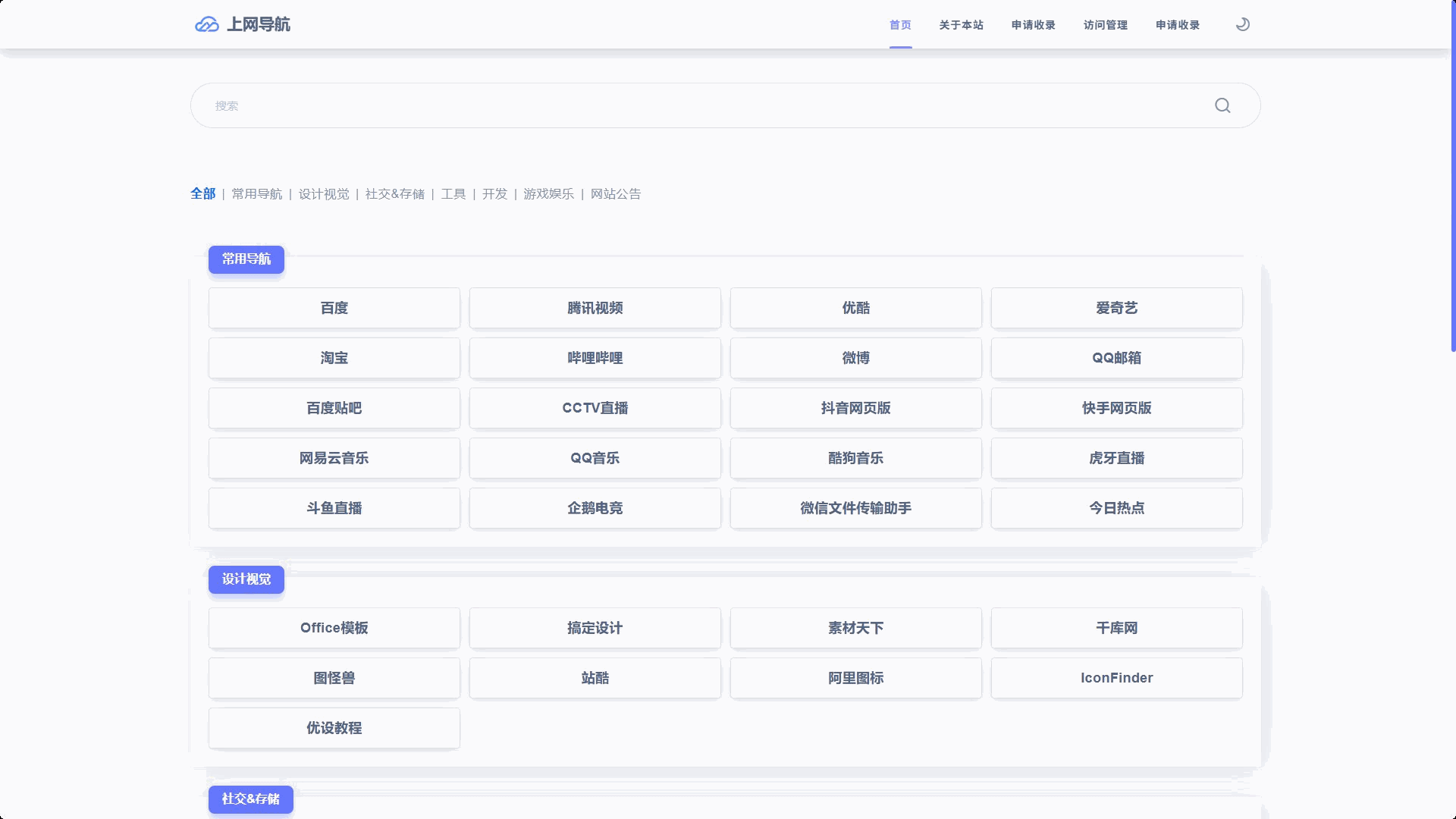
Task: Open the 优酷 site card
Action: [856, 308]
